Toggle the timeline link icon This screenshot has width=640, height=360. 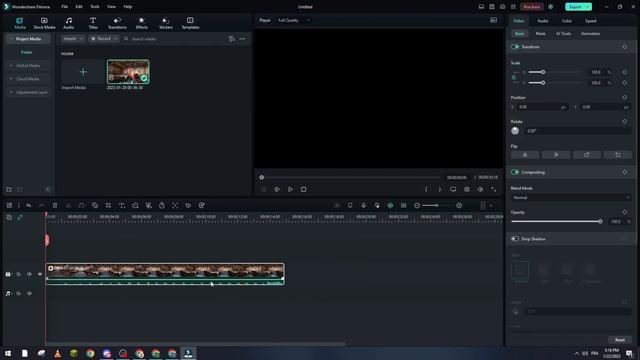20,218
